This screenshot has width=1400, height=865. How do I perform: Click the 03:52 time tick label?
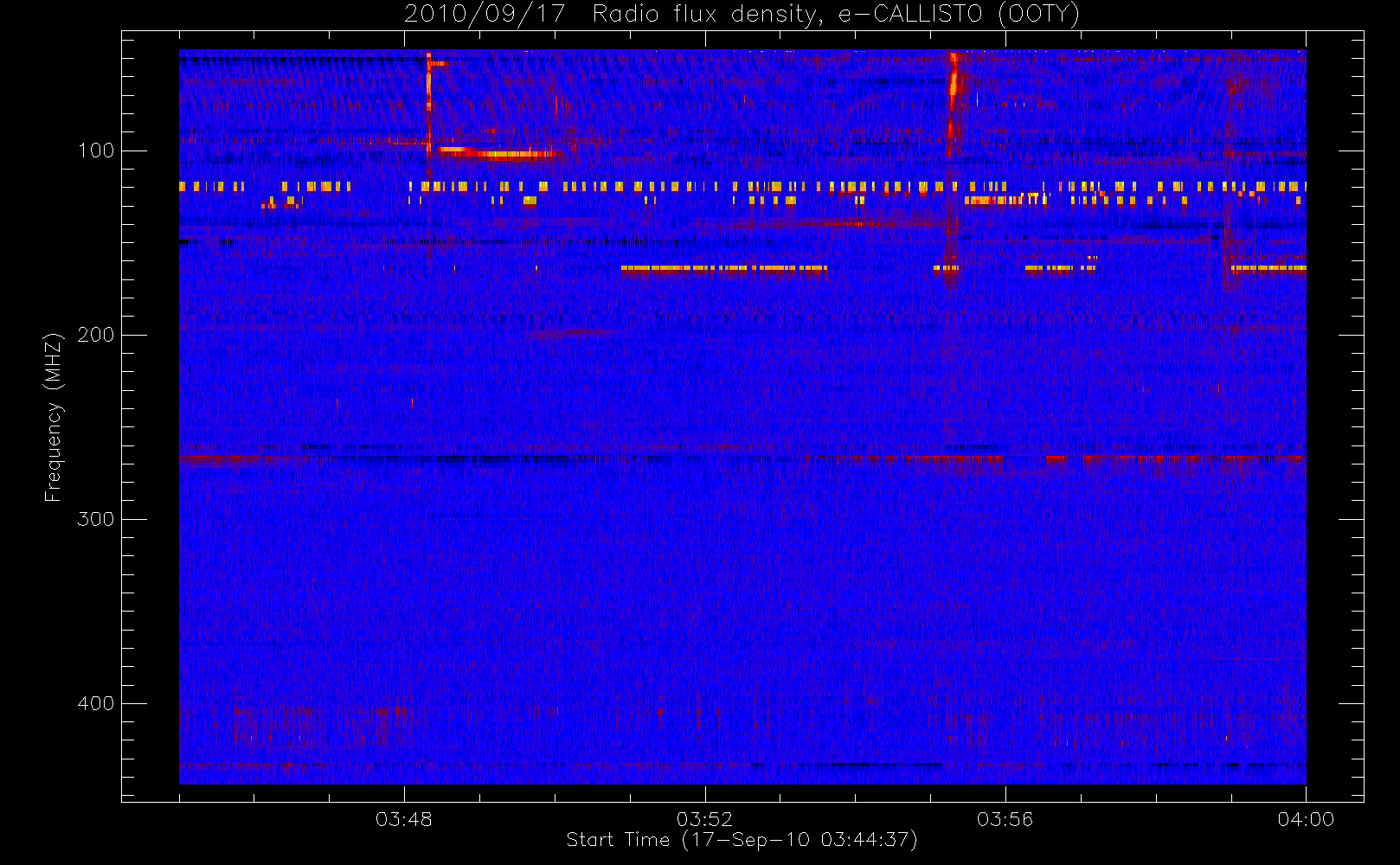pyautogui.click(x=704, y=819)
